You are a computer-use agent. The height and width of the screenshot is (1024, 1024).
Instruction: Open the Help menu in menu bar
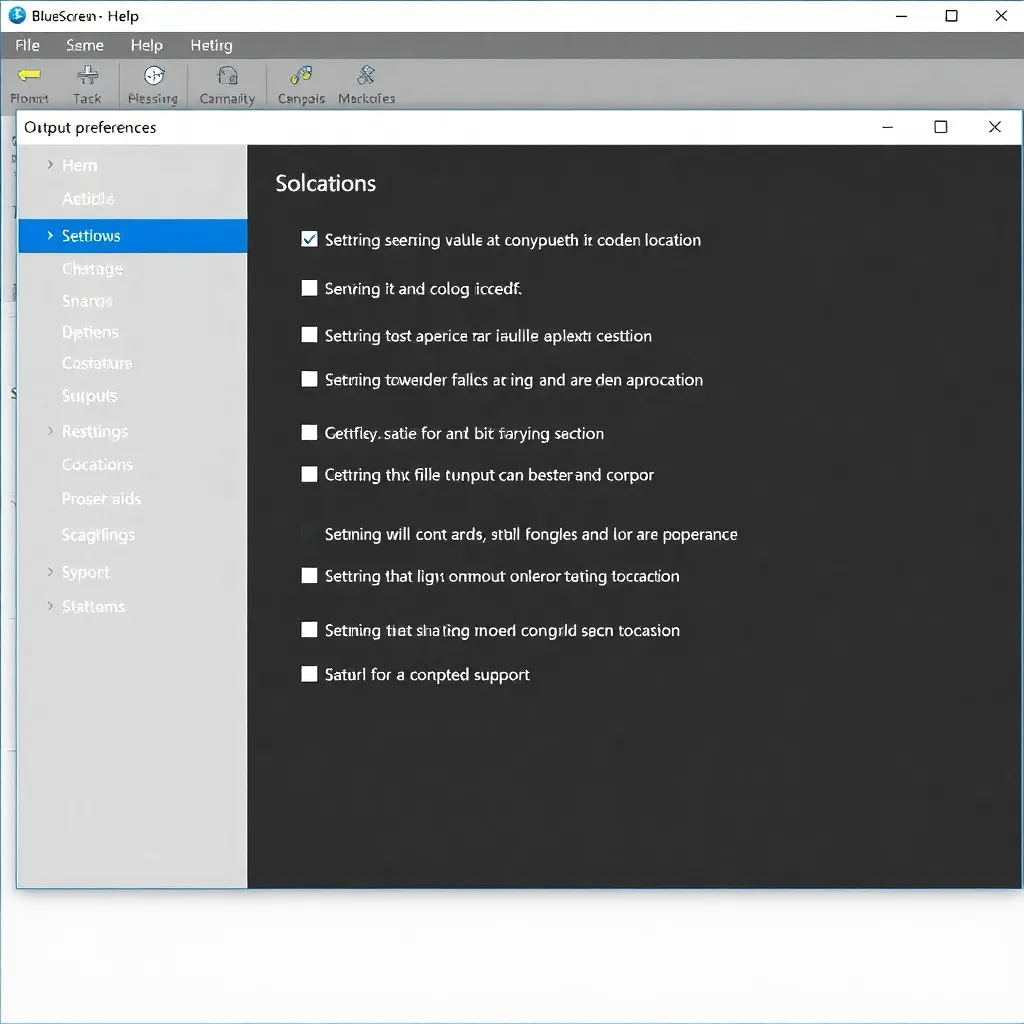pos(146,45)
